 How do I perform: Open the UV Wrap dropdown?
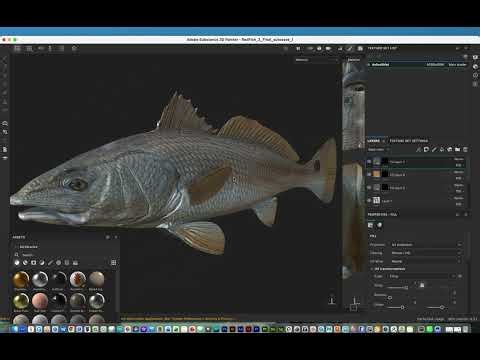(426, 261)
